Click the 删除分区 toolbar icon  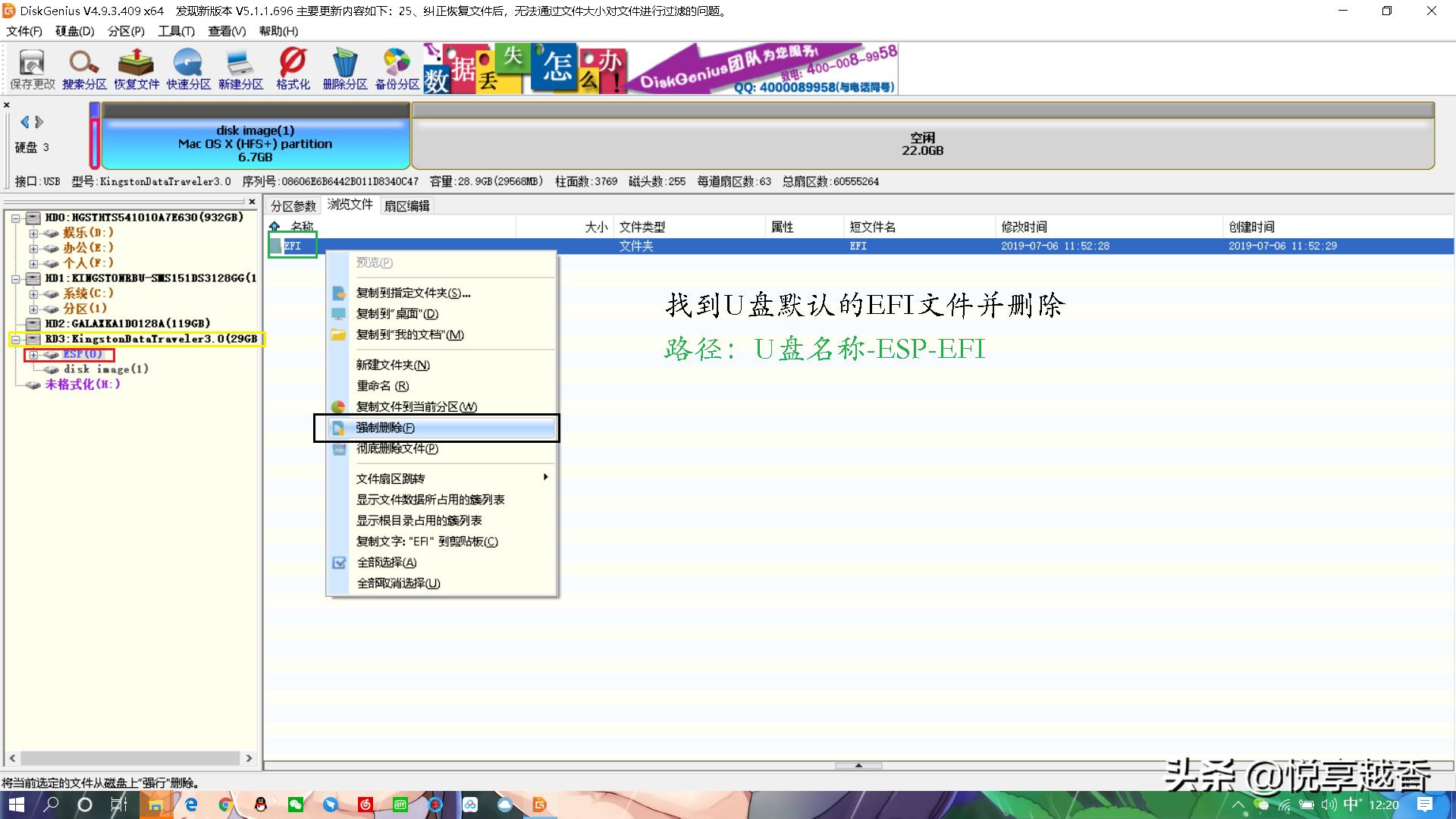point(344,68)
